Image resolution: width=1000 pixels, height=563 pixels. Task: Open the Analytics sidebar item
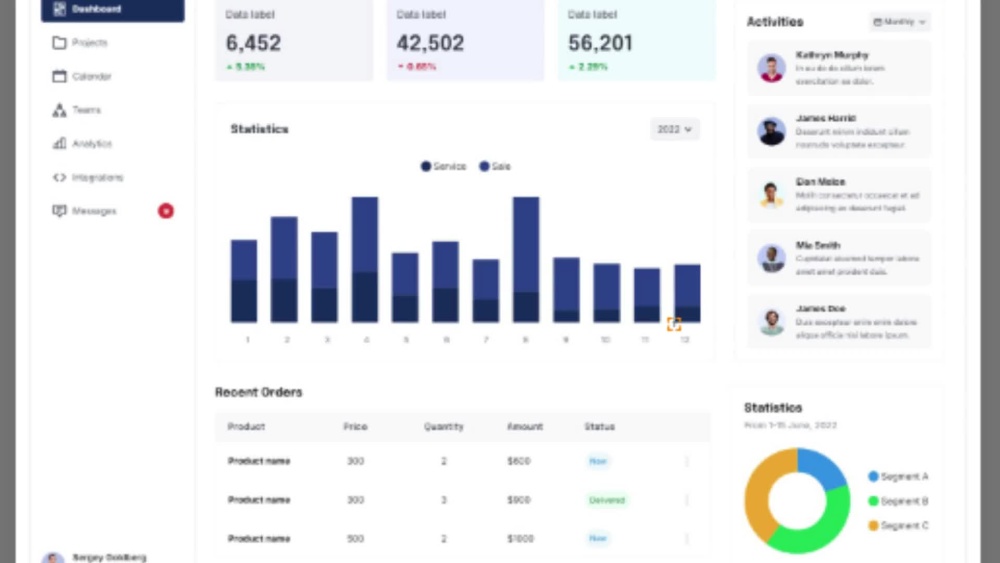pos(113,143)
